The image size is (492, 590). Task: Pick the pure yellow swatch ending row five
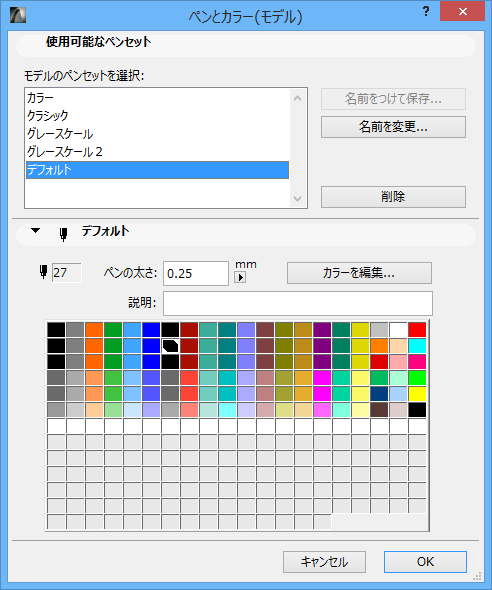point(417,394)
